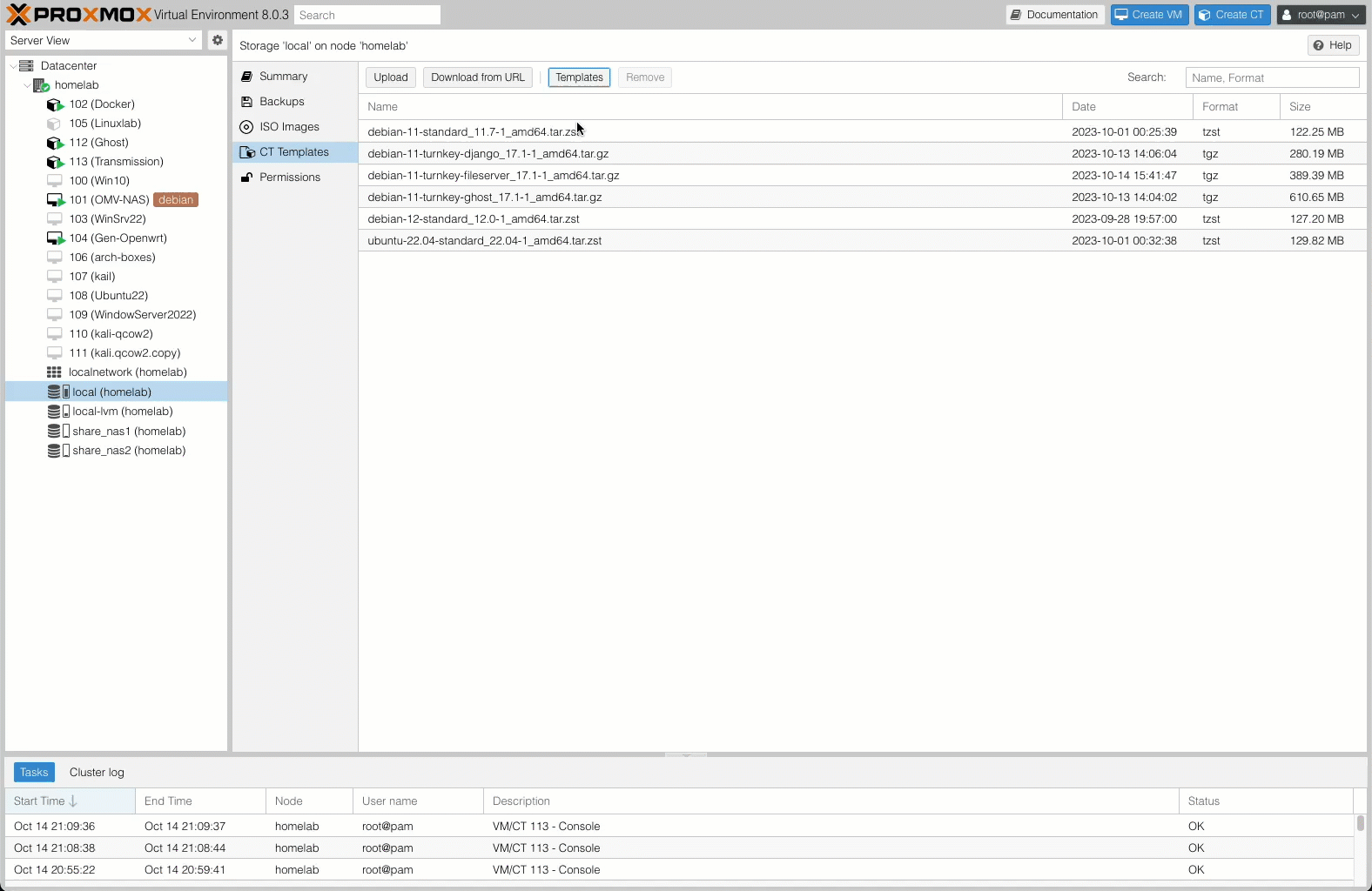
Task: Sort by the Name column header
Action: coord(710,107)
